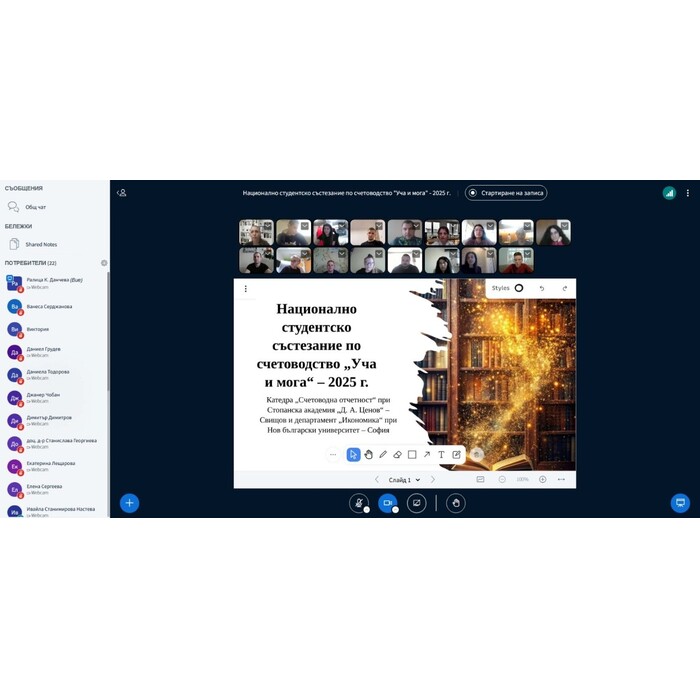Screen dimensions: 700x700
Task: Click the undo arrow in Styles panel
Action: click(x=542, y=288)
